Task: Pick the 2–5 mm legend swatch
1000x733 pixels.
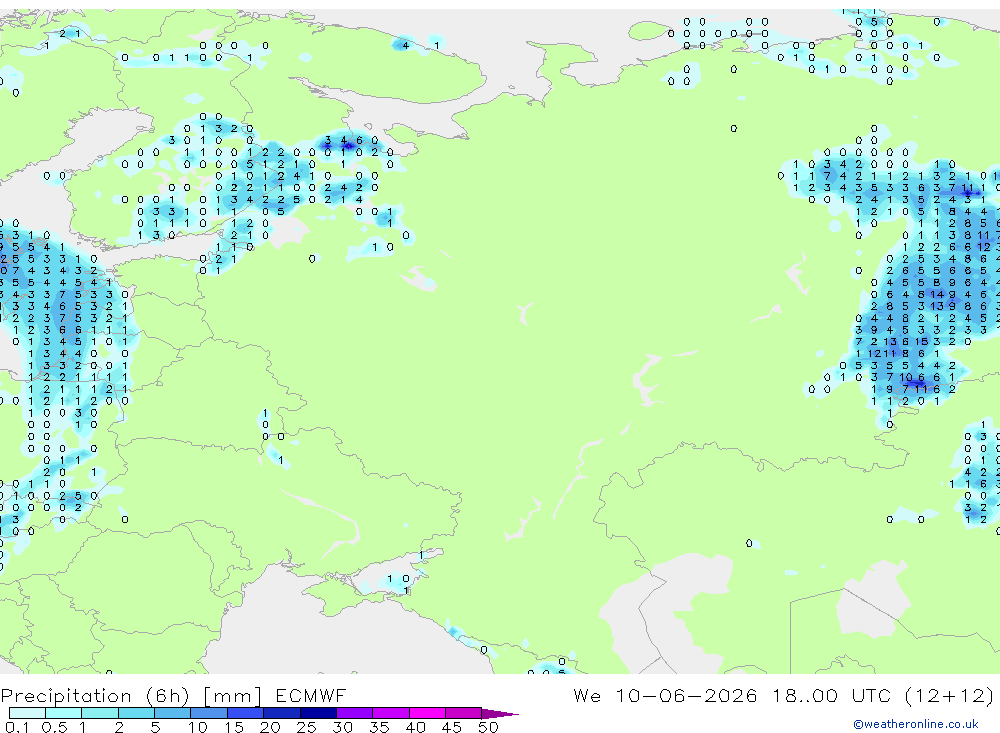Action: click(136, 713)
